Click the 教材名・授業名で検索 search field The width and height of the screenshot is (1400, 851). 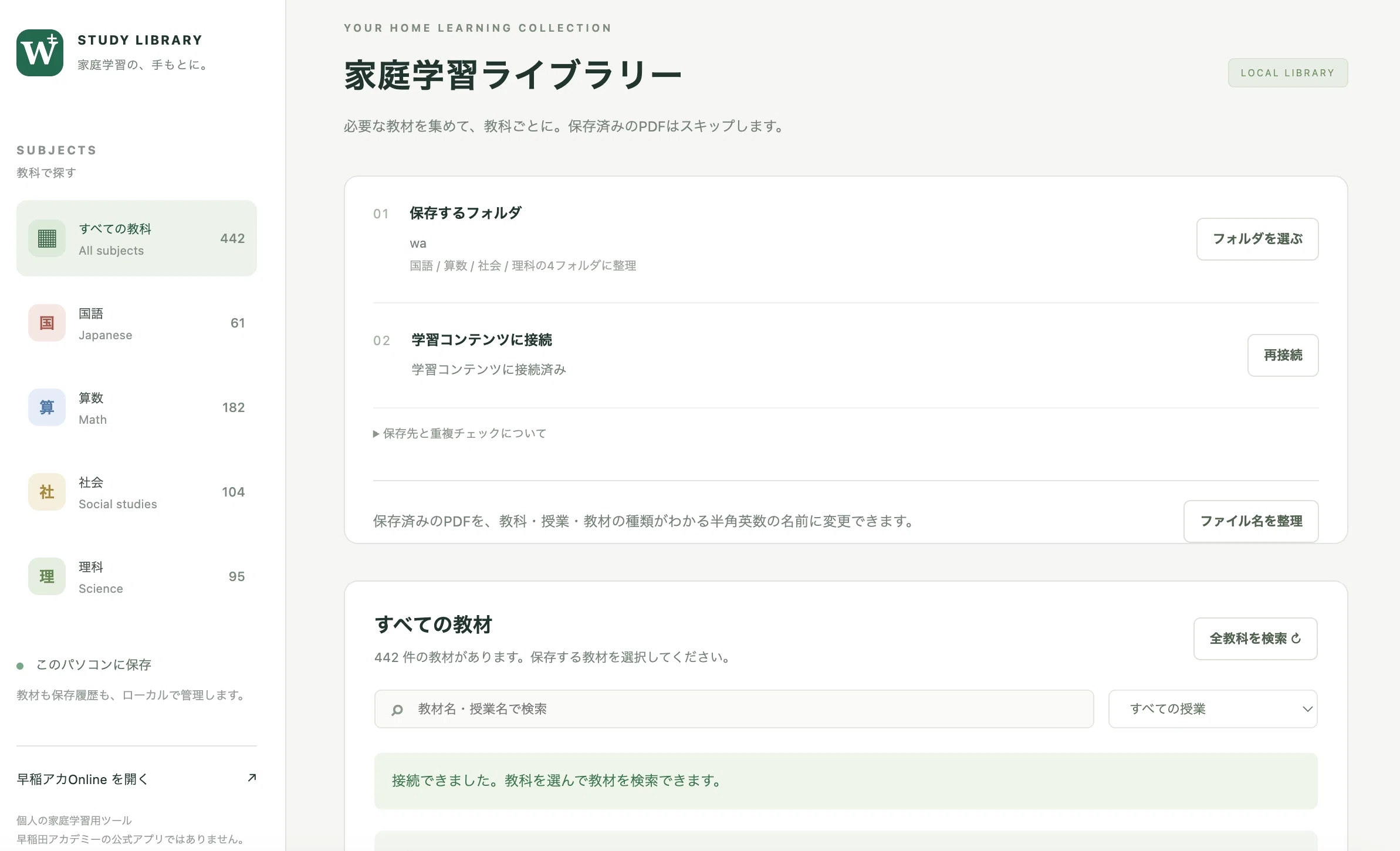tap(734, 709)
